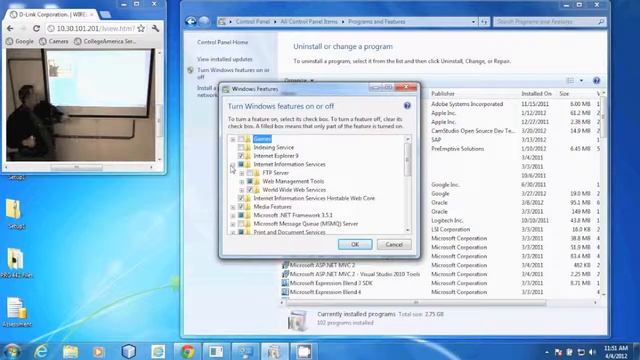Select the D-Link Corporation Chrome tab

pos(52,14)
